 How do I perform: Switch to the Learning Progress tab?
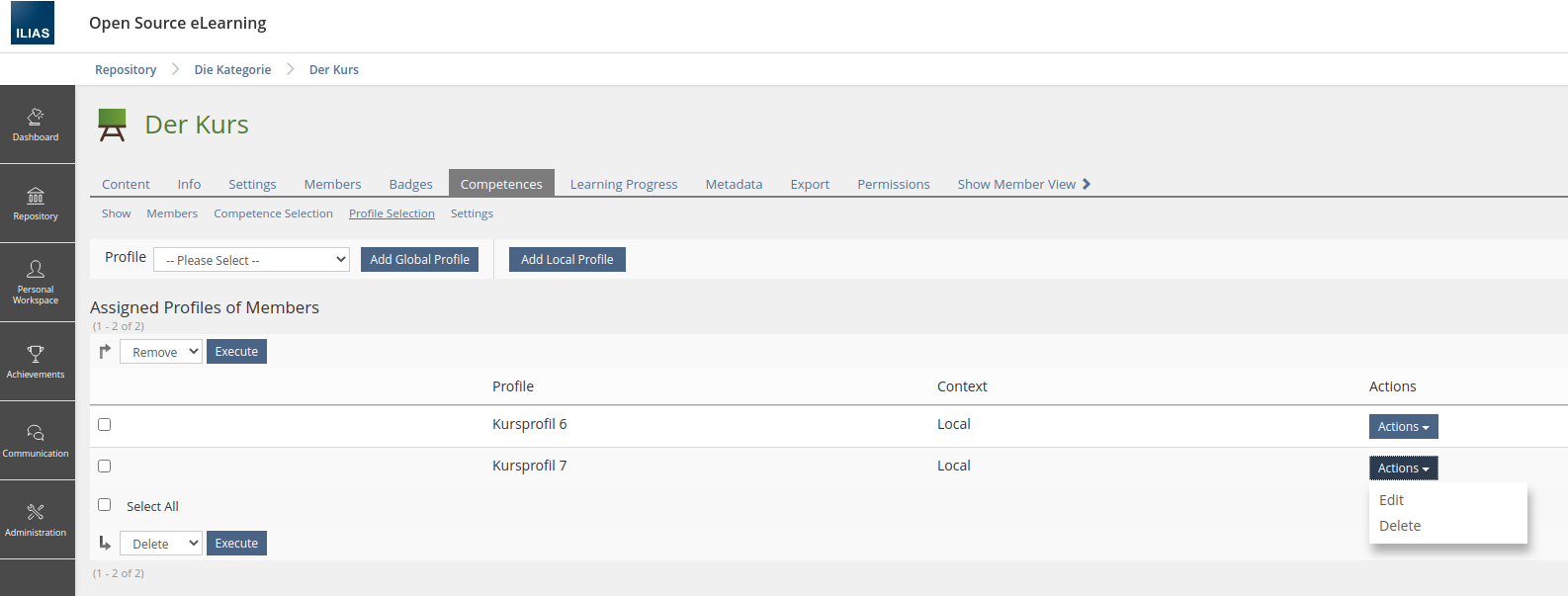point(624,184)
